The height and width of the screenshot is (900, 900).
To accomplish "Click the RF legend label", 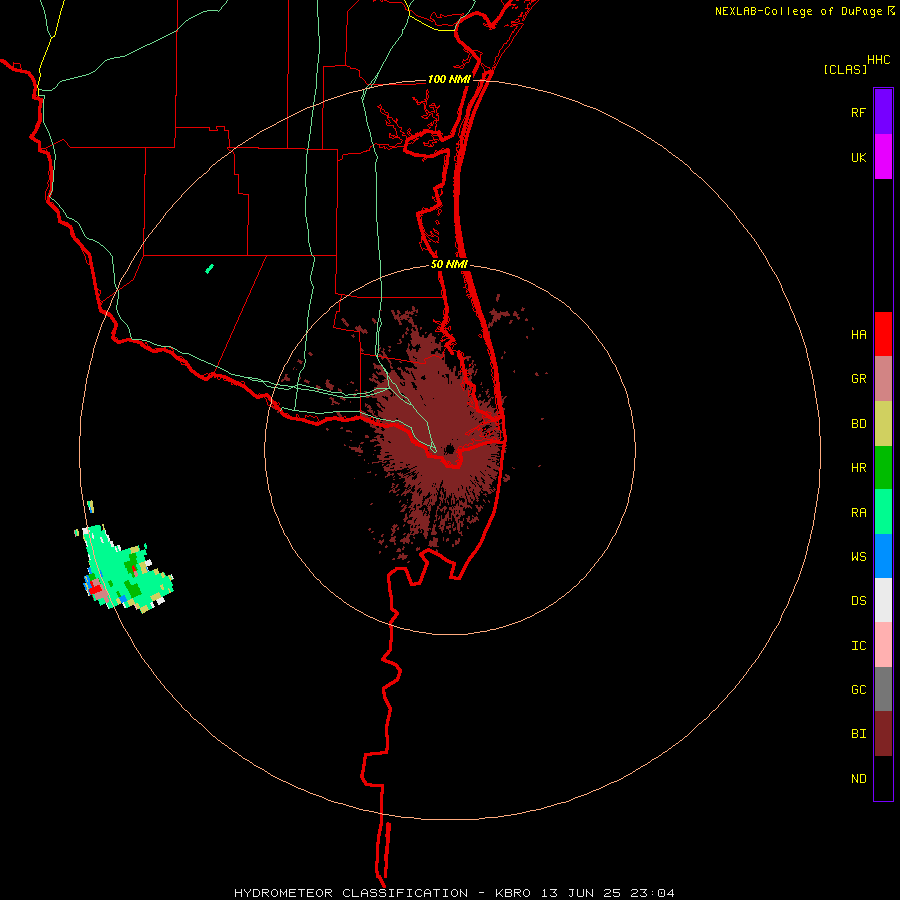I will pos(858,112).
